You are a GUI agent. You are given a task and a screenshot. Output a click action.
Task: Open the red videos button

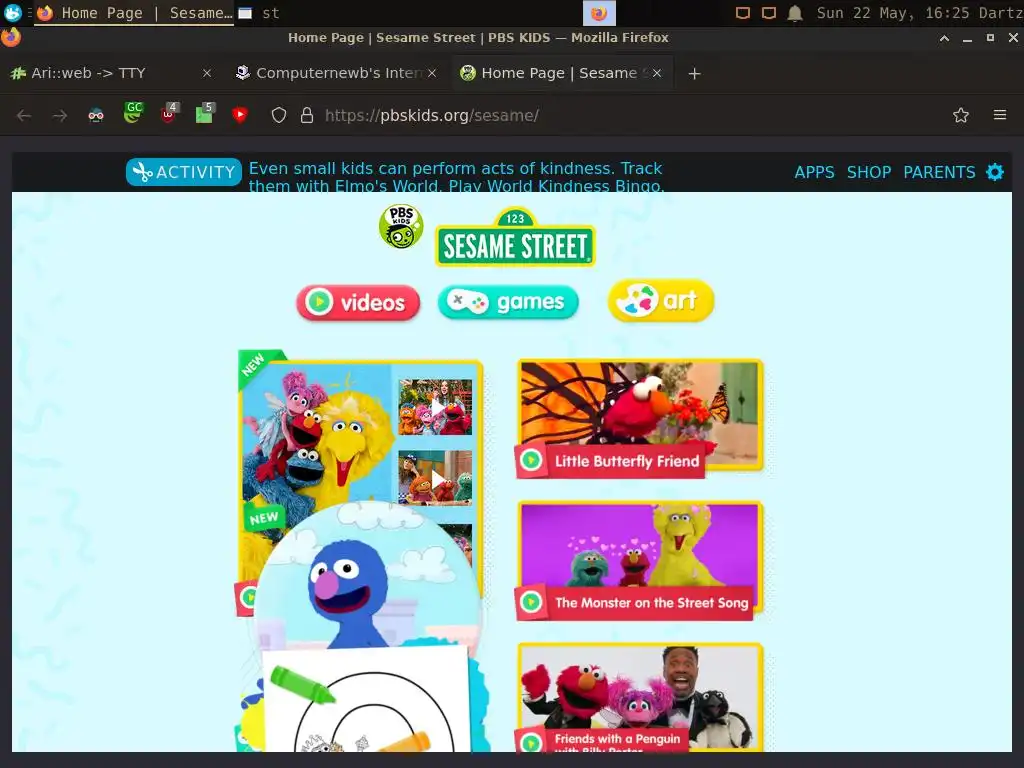tap(358, 302)
